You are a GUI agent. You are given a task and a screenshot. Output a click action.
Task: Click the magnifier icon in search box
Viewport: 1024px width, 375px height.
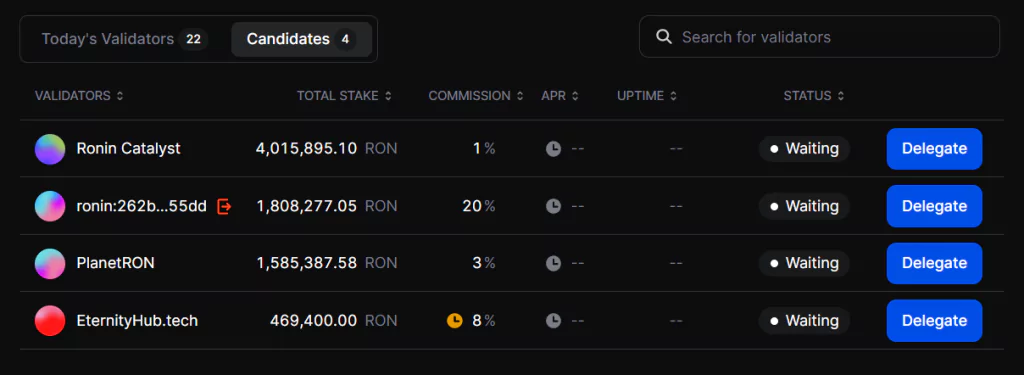pos(664,37)
